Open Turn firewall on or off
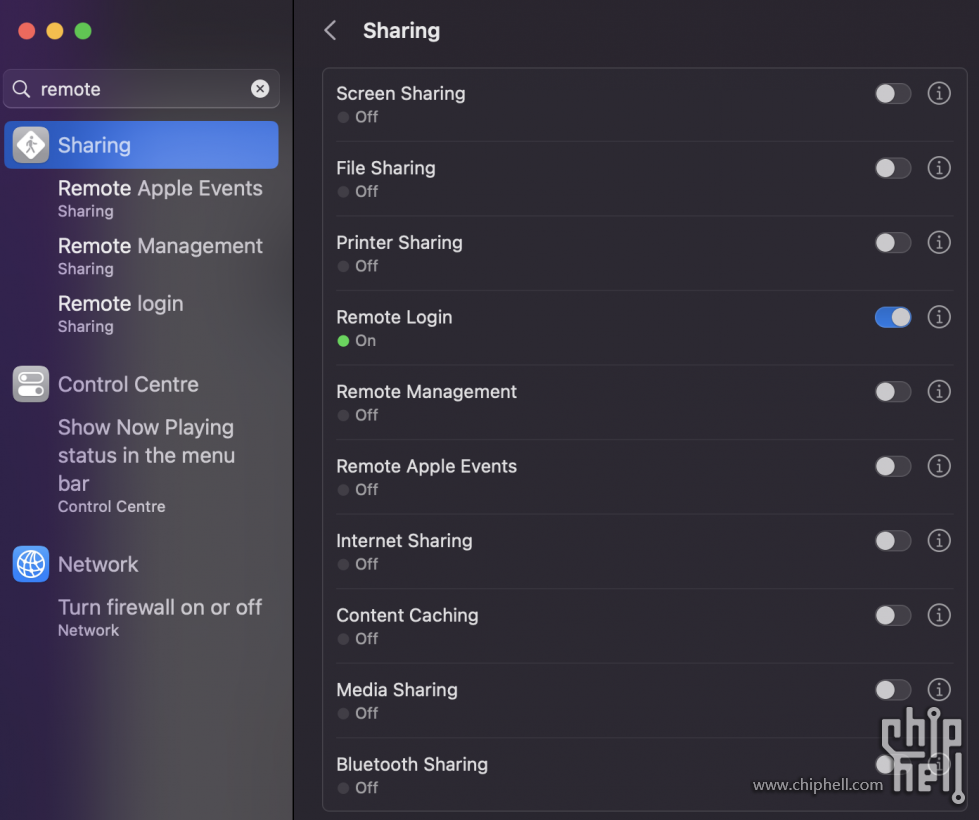The width and height of the screenshot is (979, 820). coord(160,607)
